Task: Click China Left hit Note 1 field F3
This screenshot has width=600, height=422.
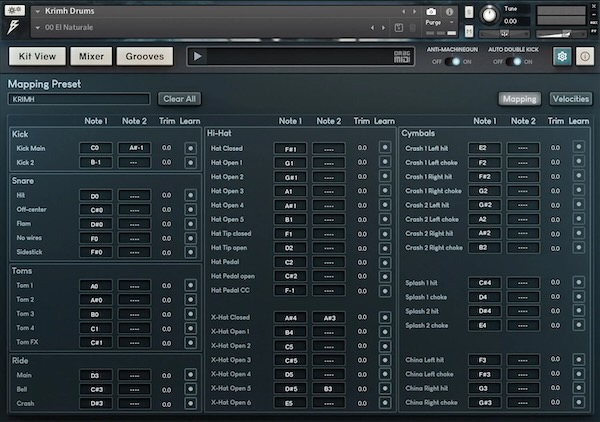Action: 484,360
